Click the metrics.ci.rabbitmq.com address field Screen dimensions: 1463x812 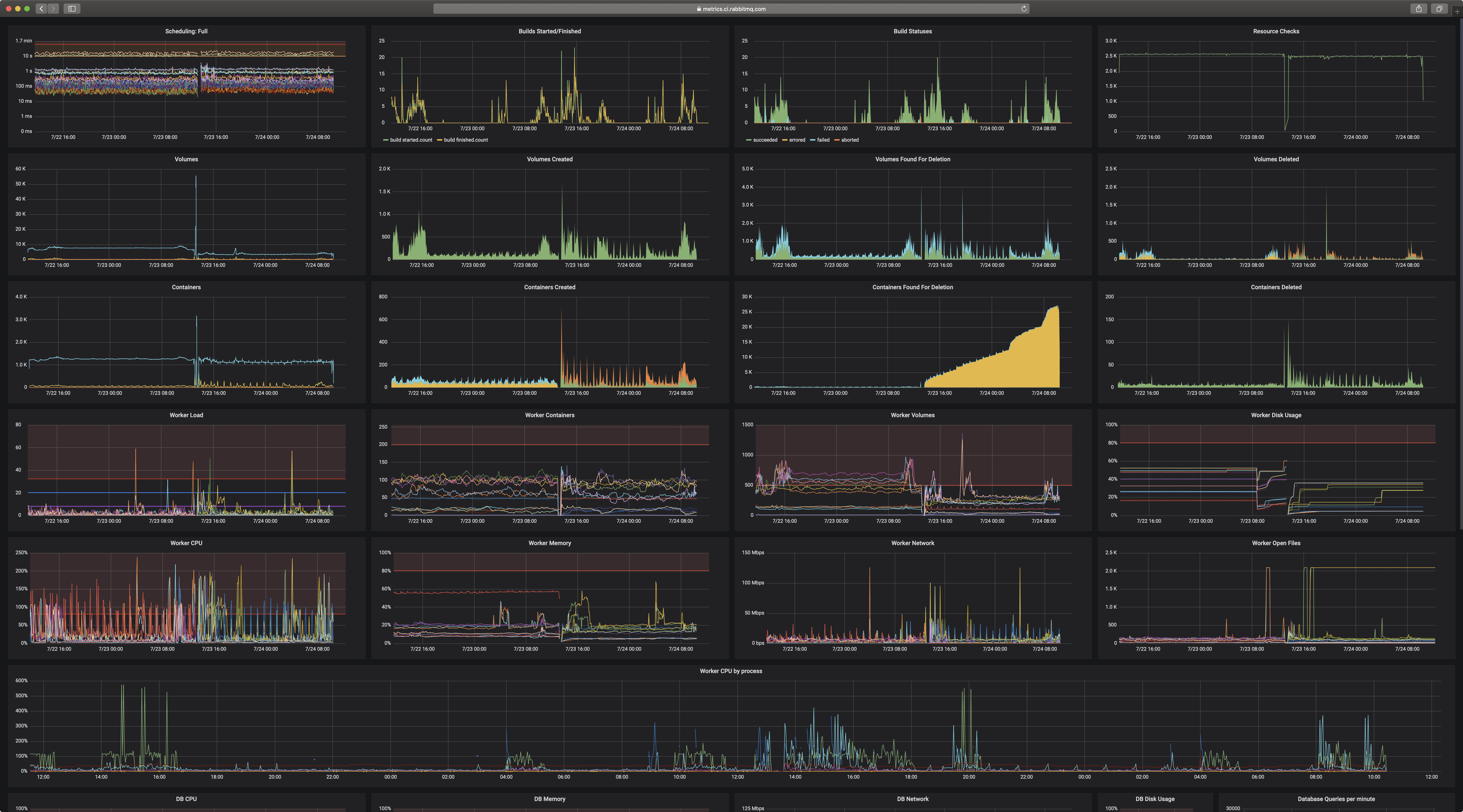[x=734, y=9]
